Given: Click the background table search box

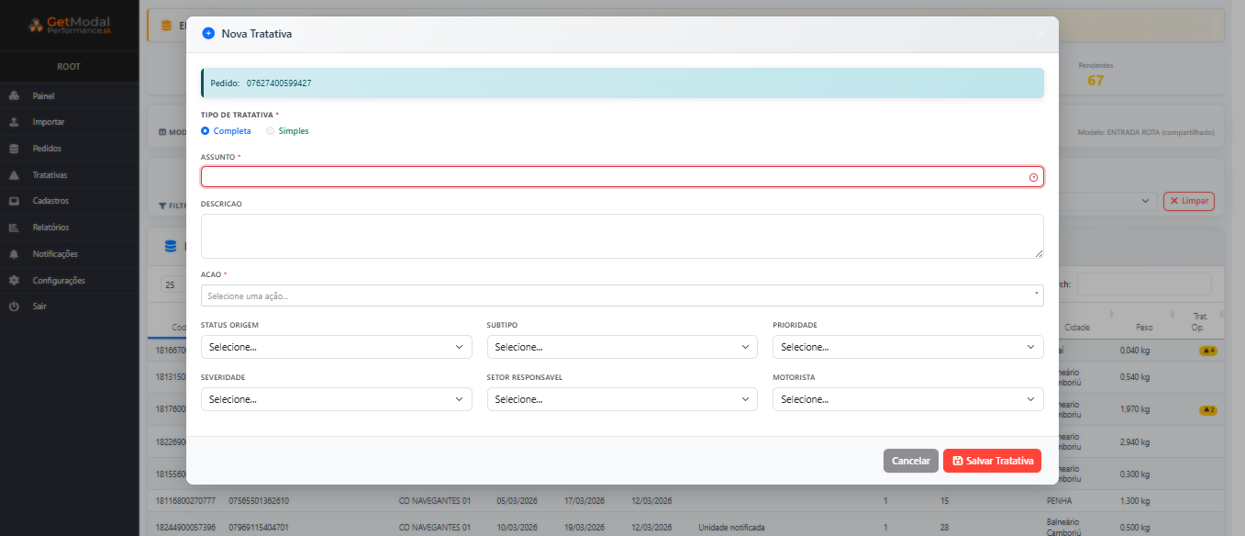Looking at the screenshot, I should pos(1144,284).
